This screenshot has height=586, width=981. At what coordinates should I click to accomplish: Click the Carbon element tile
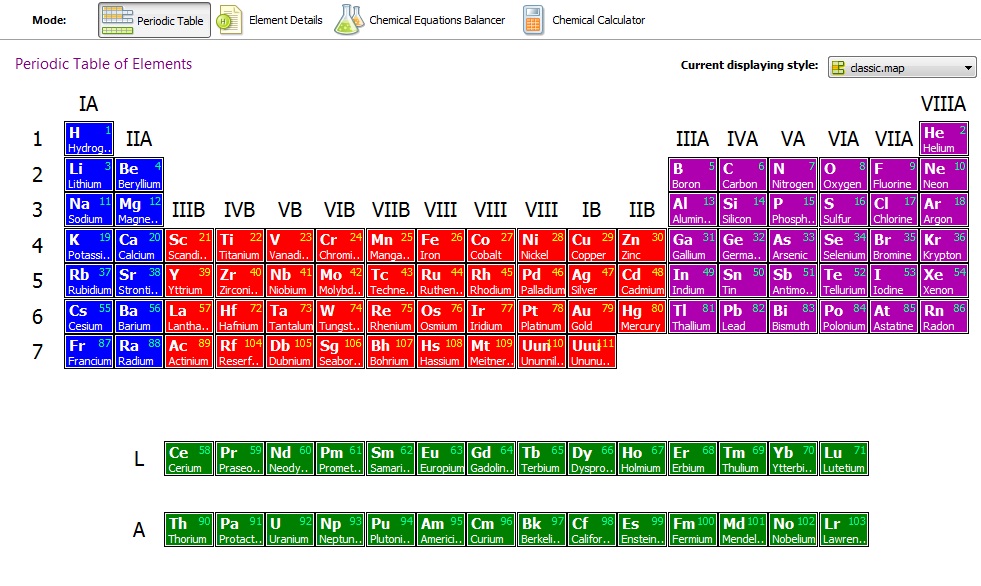[x=743, y=176]
